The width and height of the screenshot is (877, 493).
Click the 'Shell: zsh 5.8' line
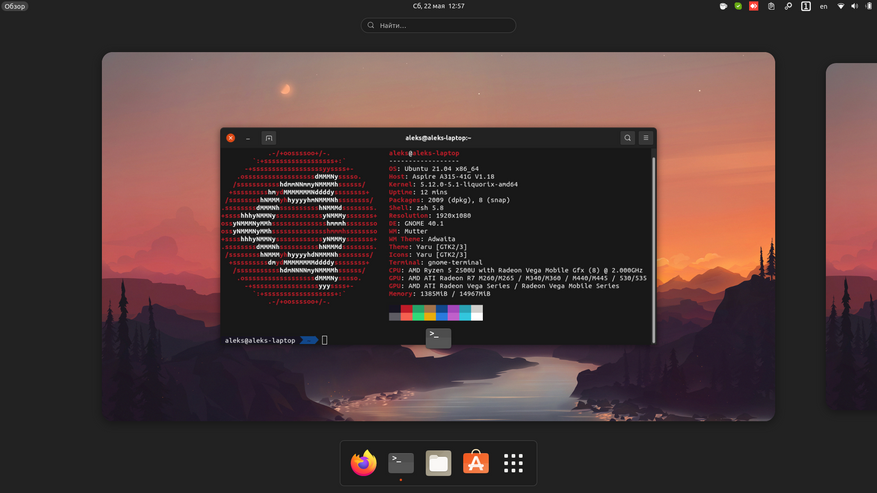coord(416,208)
